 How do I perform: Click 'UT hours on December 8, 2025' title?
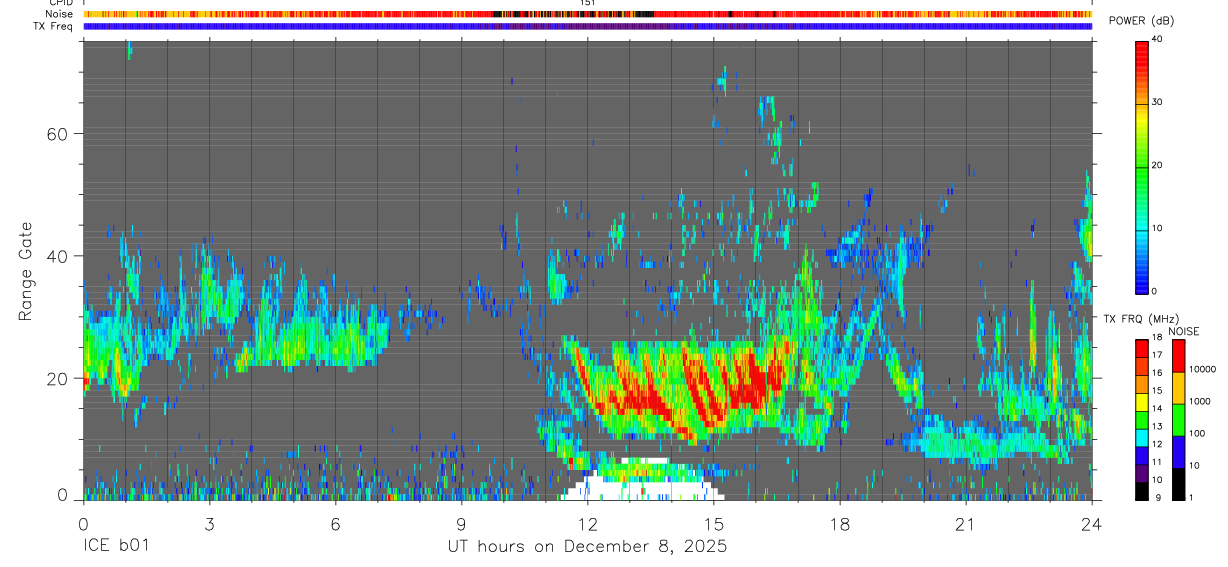tap(587, 547)
